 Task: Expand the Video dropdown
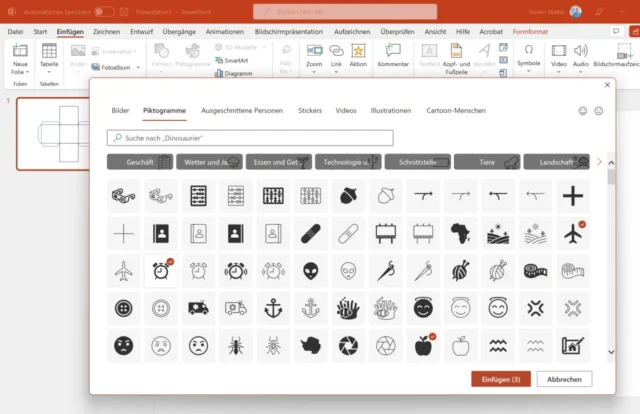[559, 72]
